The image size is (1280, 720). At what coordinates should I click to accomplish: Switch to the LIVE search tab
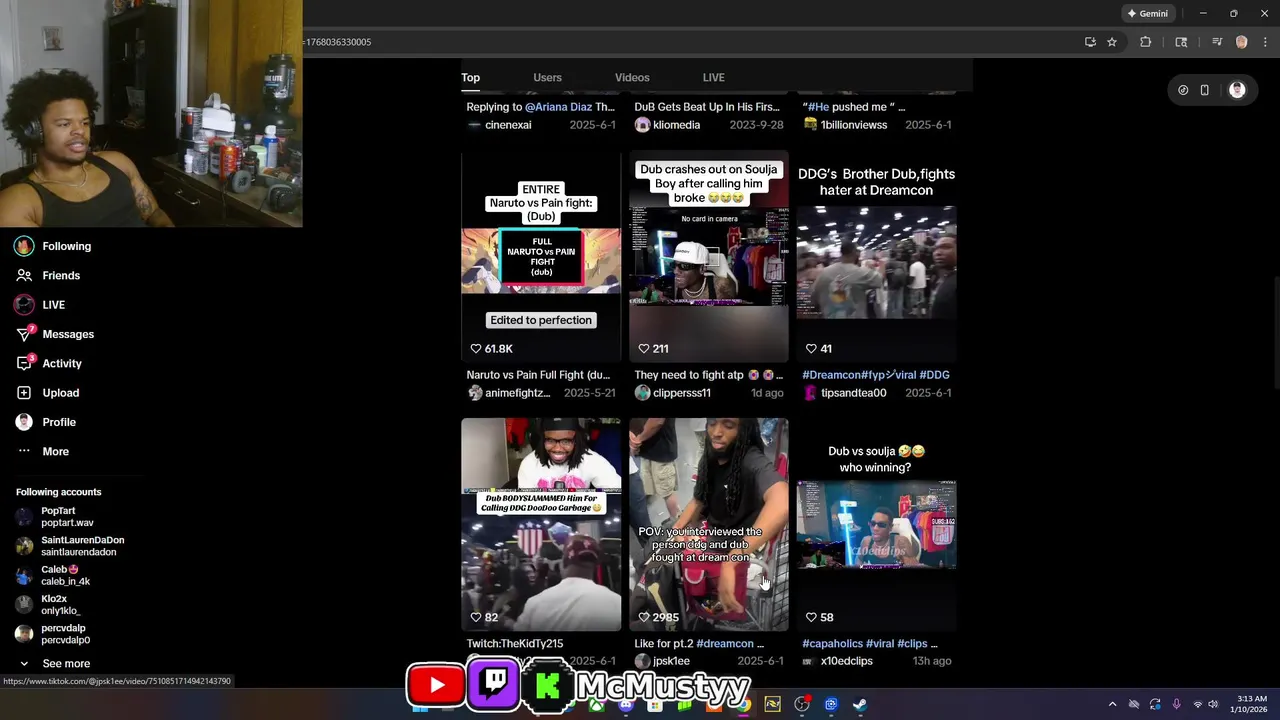[713, 77]
